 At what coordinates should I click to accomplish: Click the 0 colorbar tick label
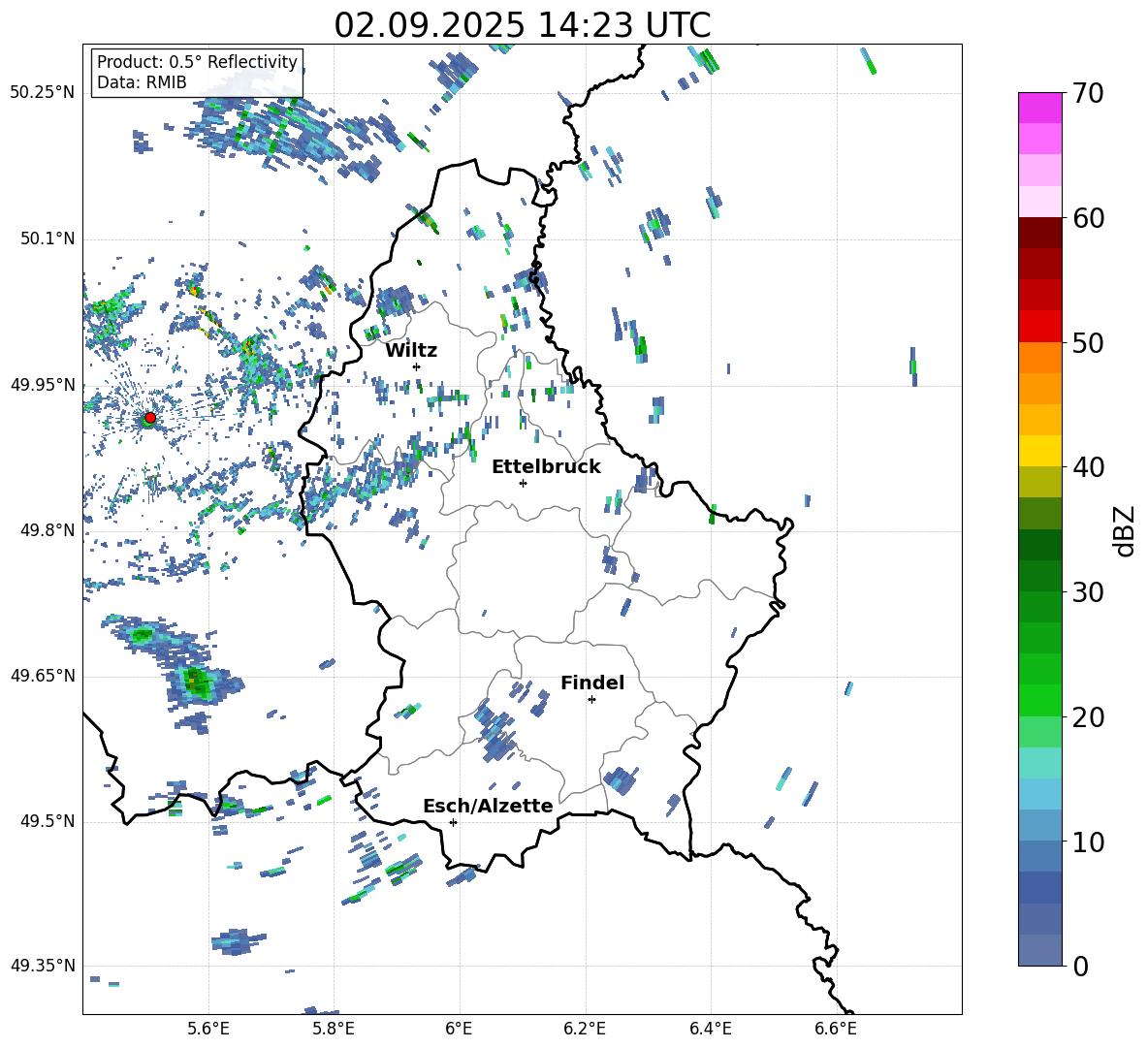1080,966
